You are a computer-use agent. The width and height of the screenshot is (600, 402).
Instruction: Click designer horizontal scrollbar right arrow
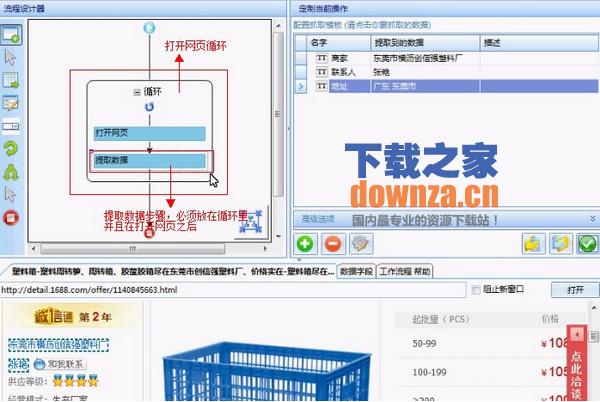(x=265, y=249)
